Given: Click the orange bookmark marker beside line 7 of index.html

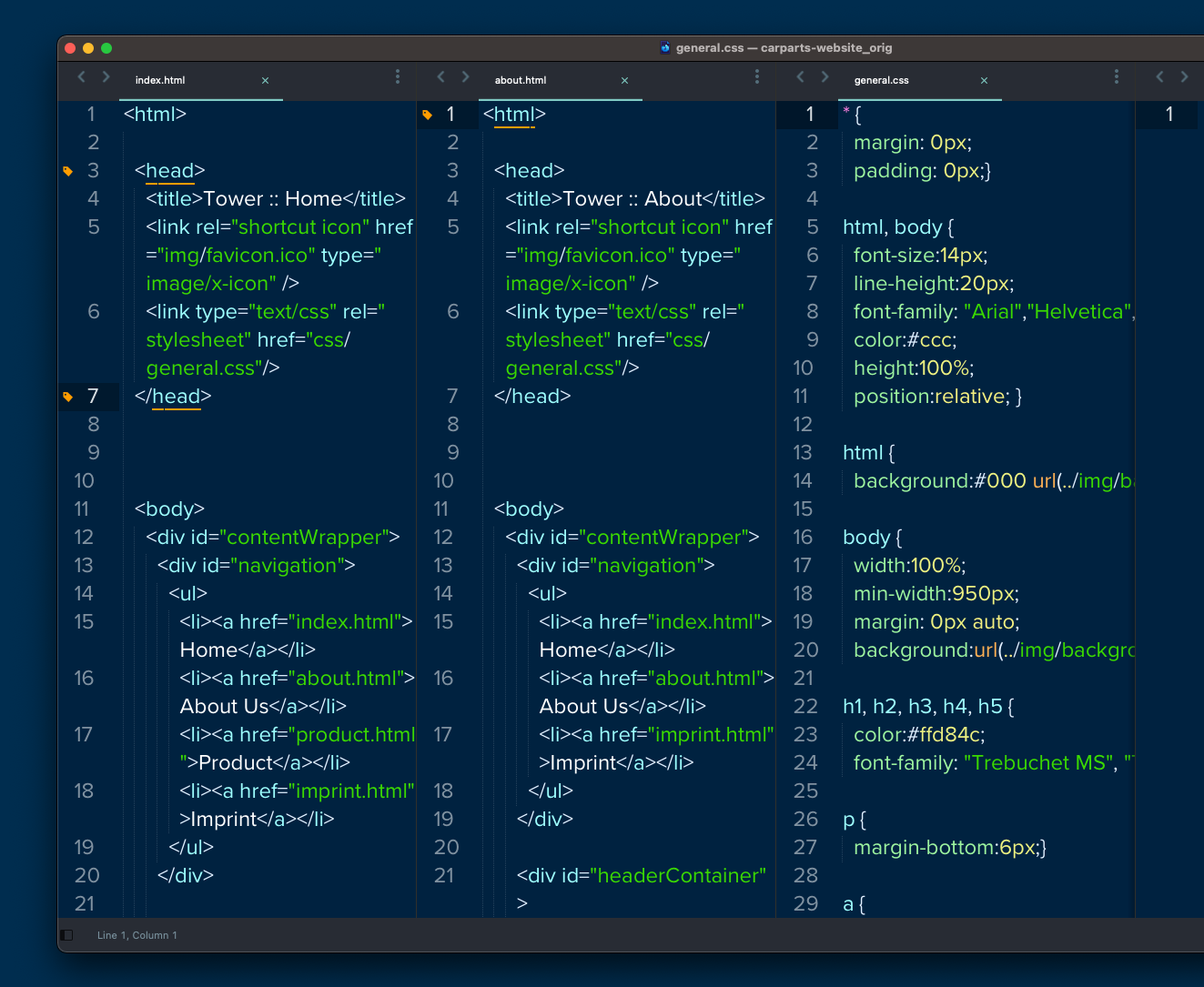Looking at the screenshot, I should pyautogui.click(x=67, y=396).
